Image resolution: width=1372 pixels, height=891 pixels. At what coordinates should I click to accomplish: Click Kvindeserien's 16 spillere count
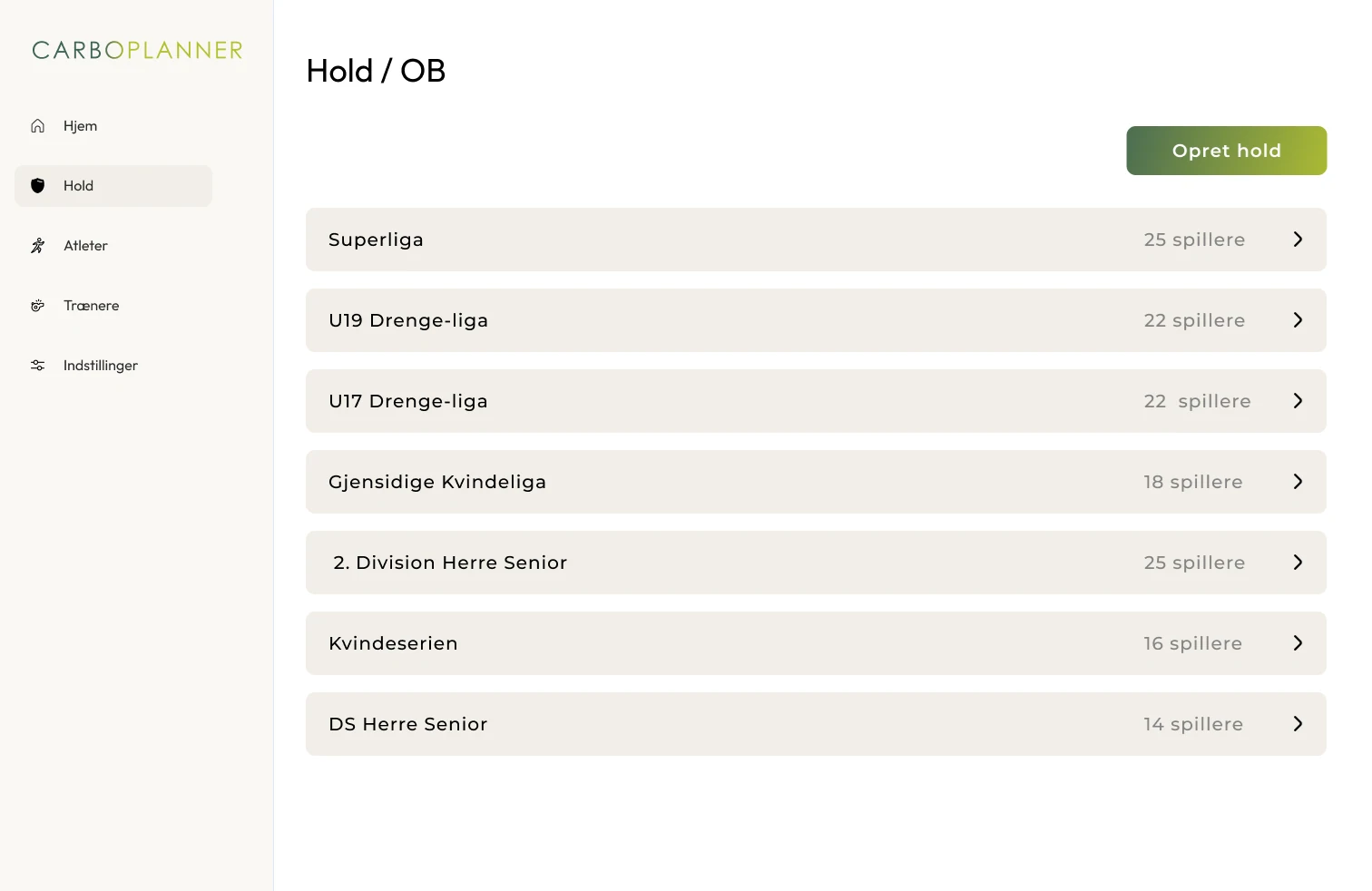(x=1192, y=643)
